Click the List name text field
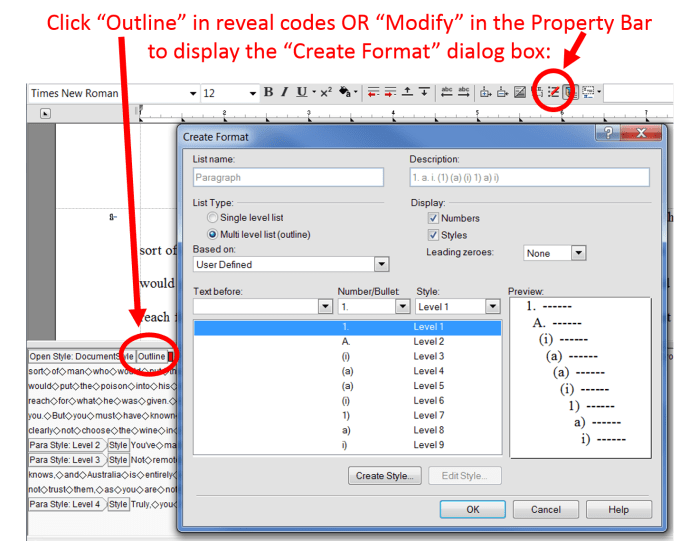Image resolution: width=699 pixels, height=541 pixels. (x=288, y=177)
